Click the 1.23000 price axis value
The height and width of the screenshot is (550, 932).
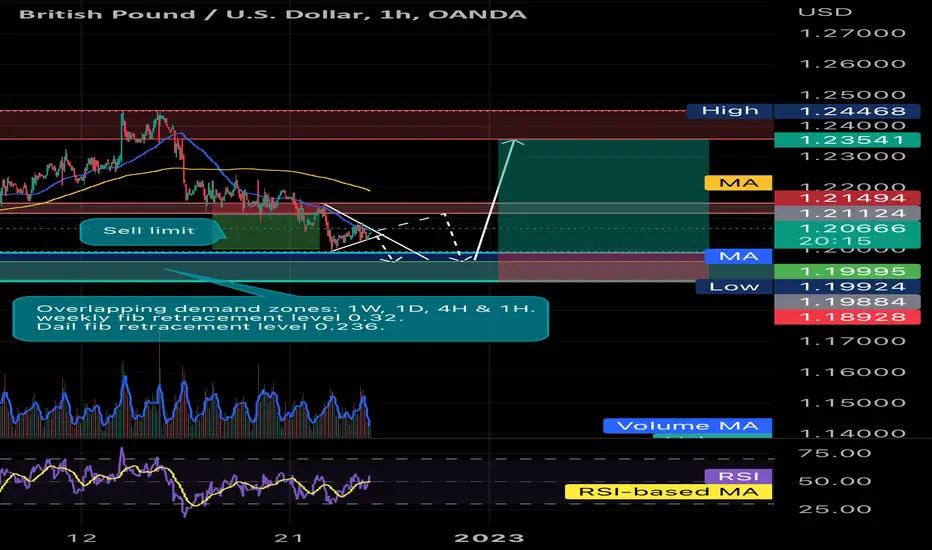click(853, 156)
